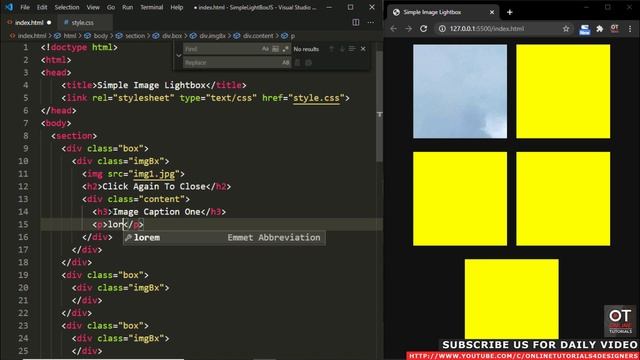Click the middle-right yellow box
This screenshot has height=360, width=640.
point(563,199)
